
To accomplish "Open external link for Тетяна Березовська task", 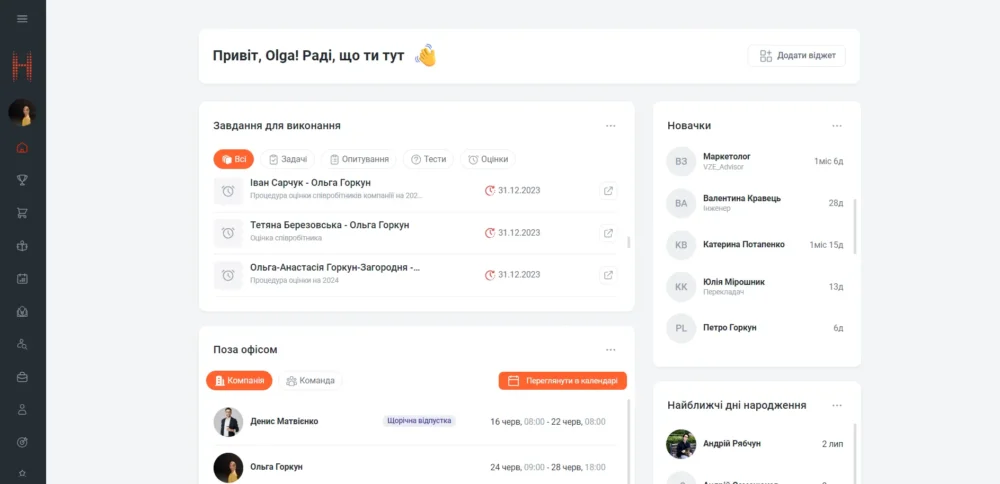I will 607,232.
